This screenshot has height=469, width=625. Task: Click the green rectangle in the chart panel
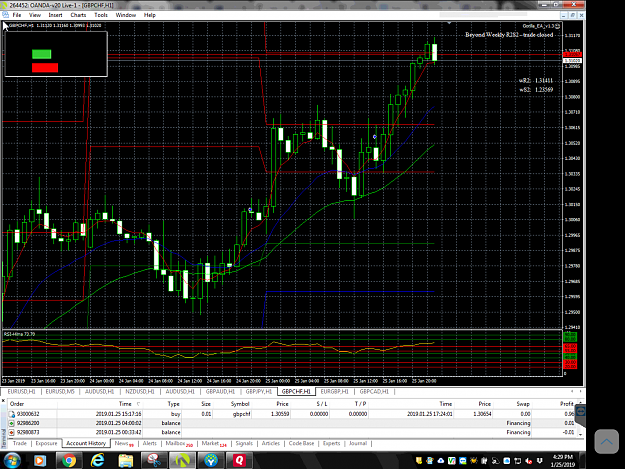(41, 54)
